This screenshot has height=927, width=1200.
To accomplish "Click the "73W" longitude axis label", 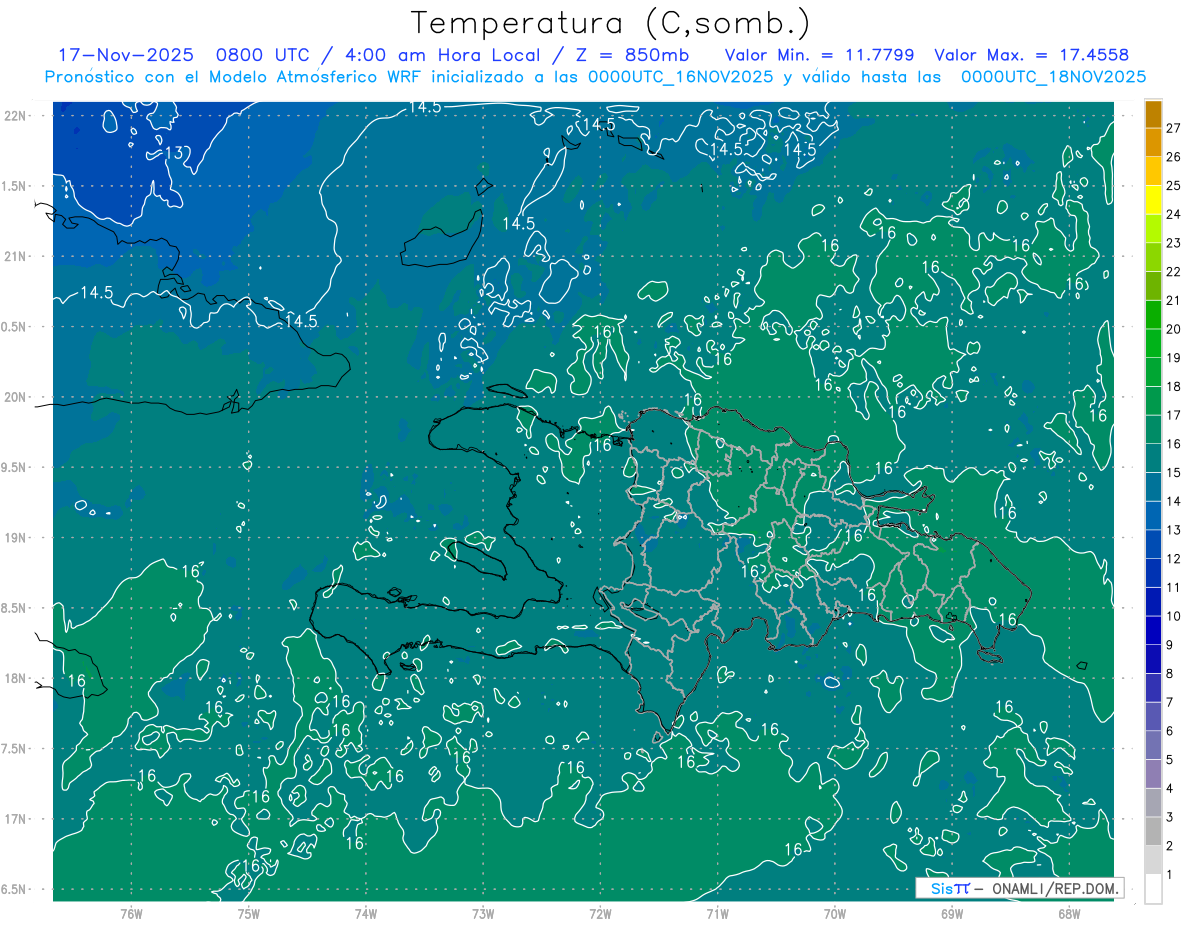I will pos(483,914).
